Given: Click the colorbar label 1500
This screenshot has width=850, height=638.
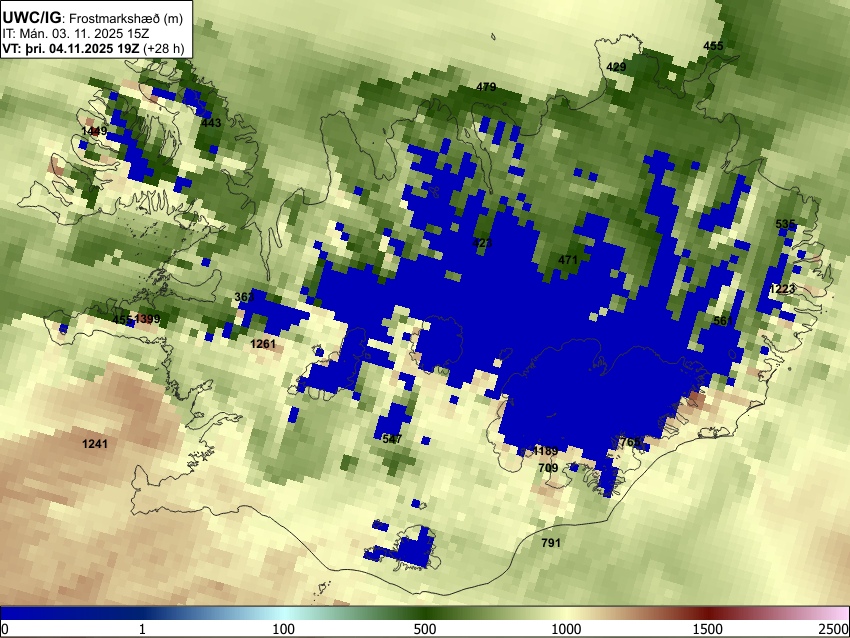Looking at the screenshot, I should point(708,629).
